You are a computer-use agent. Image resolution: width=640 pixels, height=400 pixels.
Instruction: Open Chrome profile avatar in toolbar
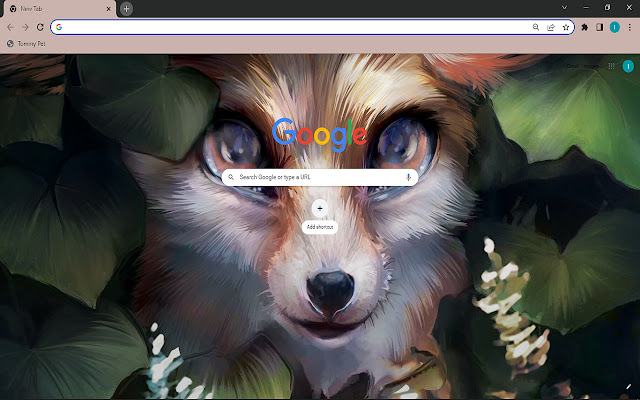click(615, 27)
